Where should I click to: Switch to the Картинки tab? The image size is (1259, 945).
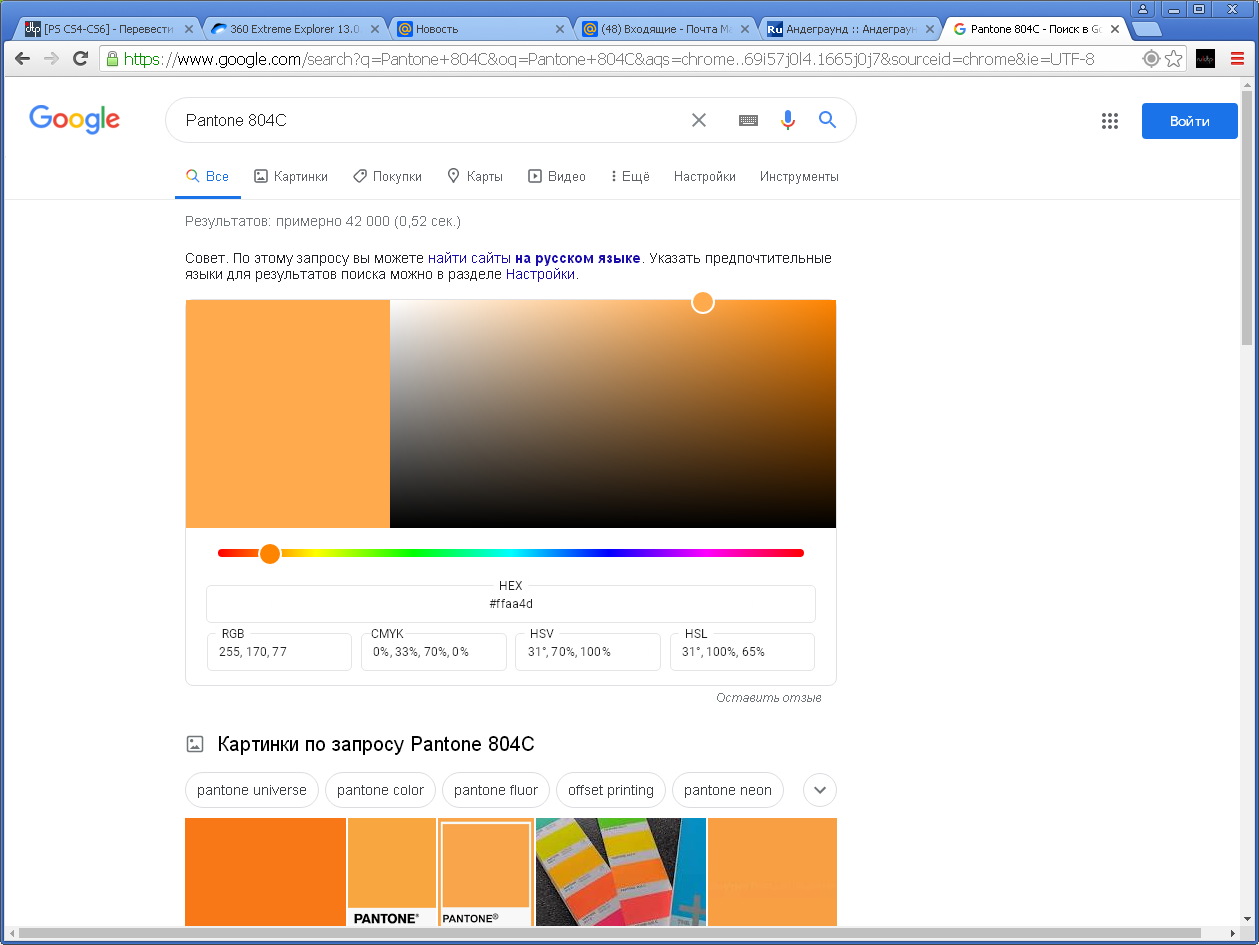click(x=290, y=176)
